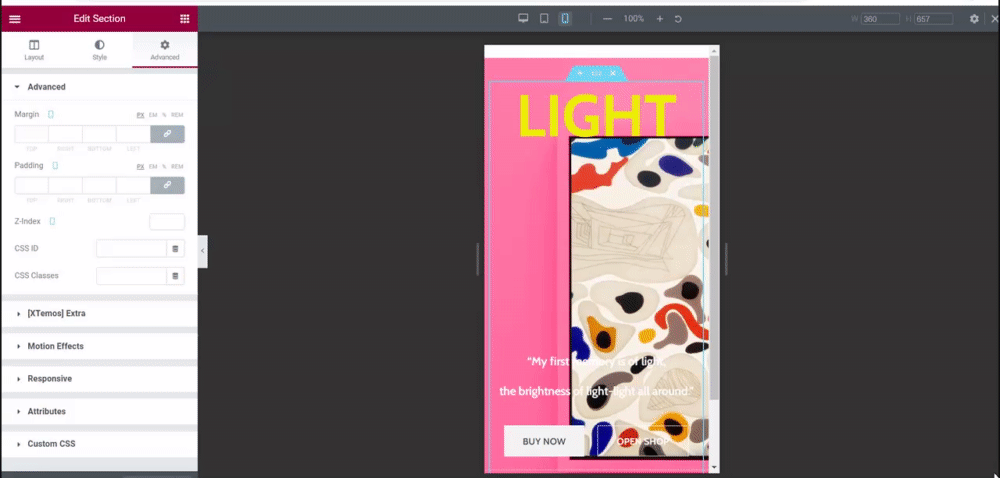Collapse the editor side panel arrow
Screen dimensions: 1000x478
[x=202, y=251]
